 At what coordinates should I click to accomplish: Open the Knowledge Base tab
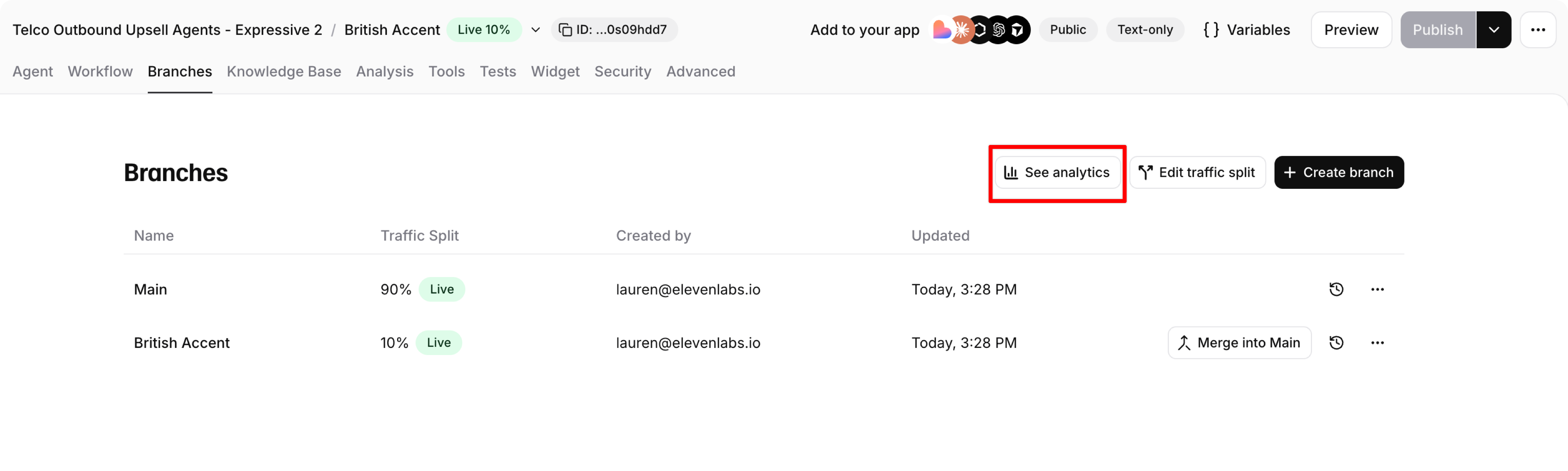(x=284, y=72)
